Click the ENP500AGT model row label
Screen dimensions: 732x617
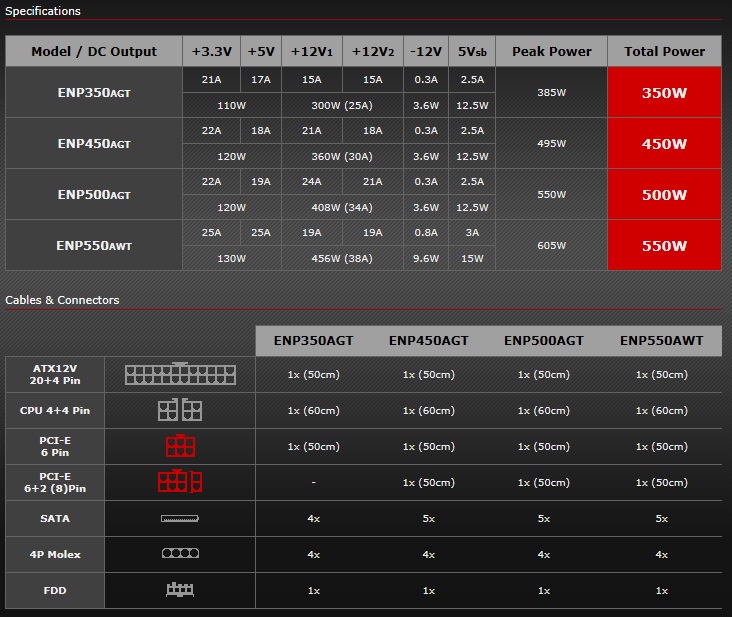click(94, 194)
